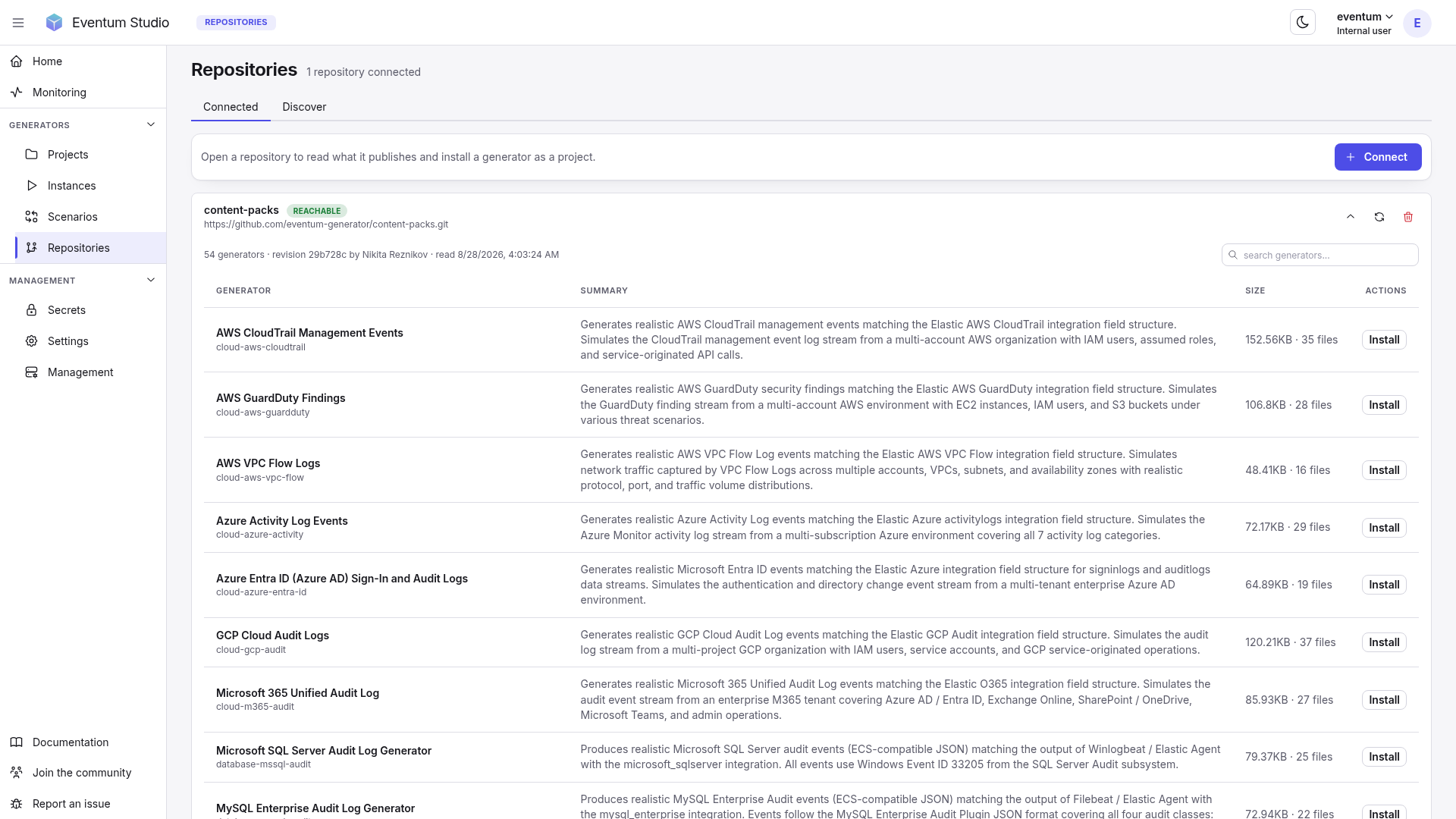Install Microsoft 365 Unified Audit Log generator
The width and height of the screenshot is (1456, 819).
coord(1384,700)
